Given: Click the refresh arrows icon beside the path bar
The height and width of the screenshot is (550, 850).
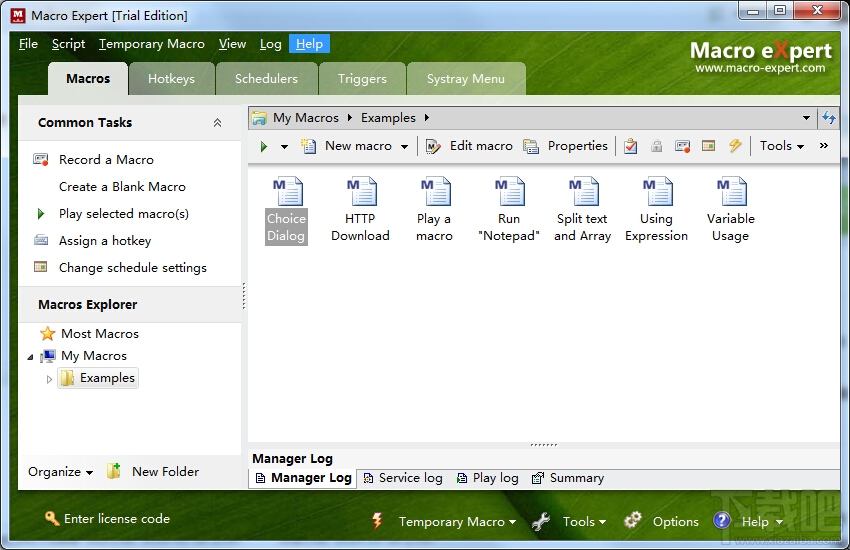Looking at the screenshot, I should click(829, 118).
